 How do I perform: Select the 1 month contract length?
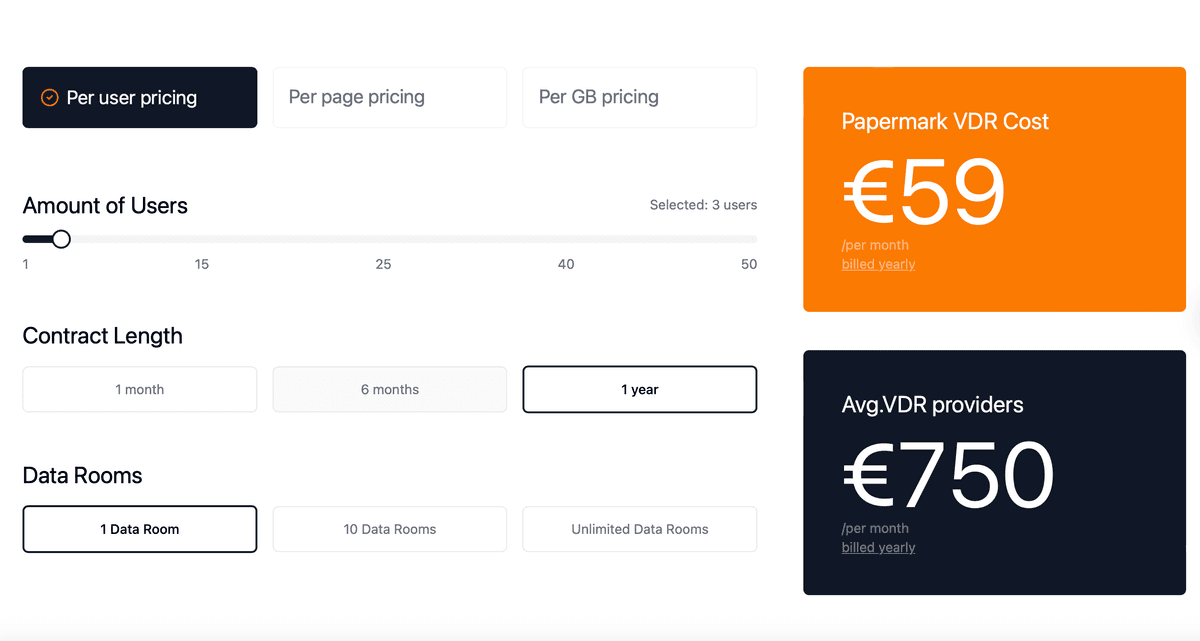coord(139,389)
